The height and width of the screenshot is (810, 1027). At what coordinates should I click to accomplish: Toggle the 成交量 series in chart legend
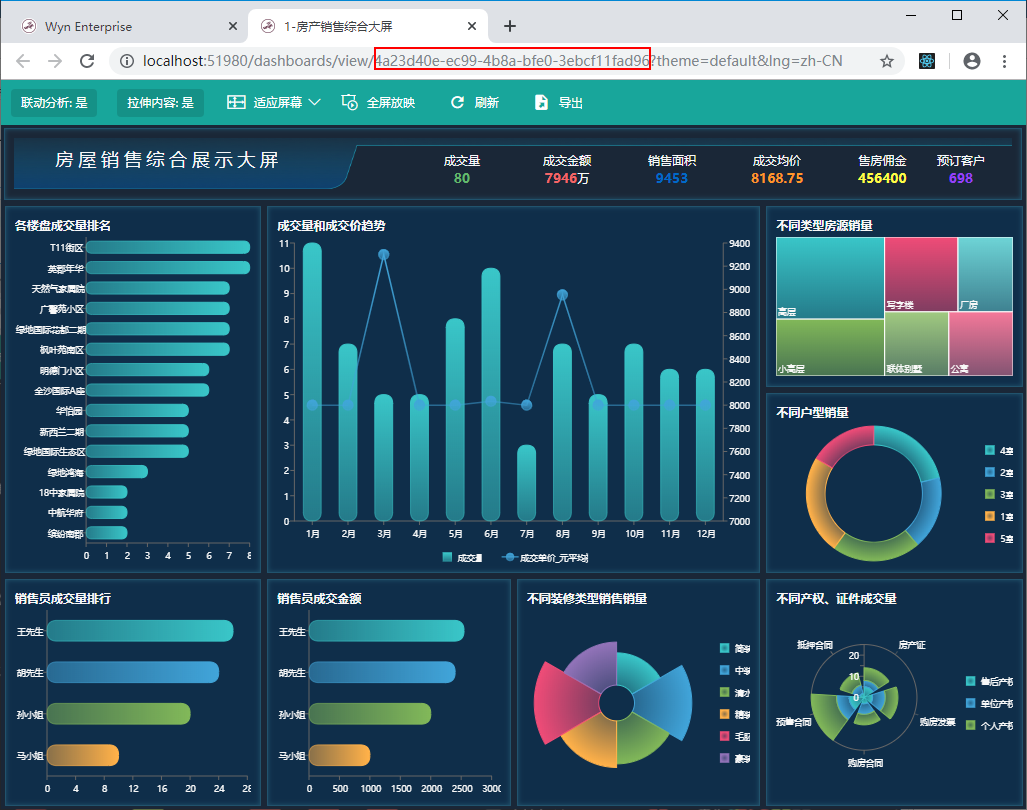click(x=448, y=557)
